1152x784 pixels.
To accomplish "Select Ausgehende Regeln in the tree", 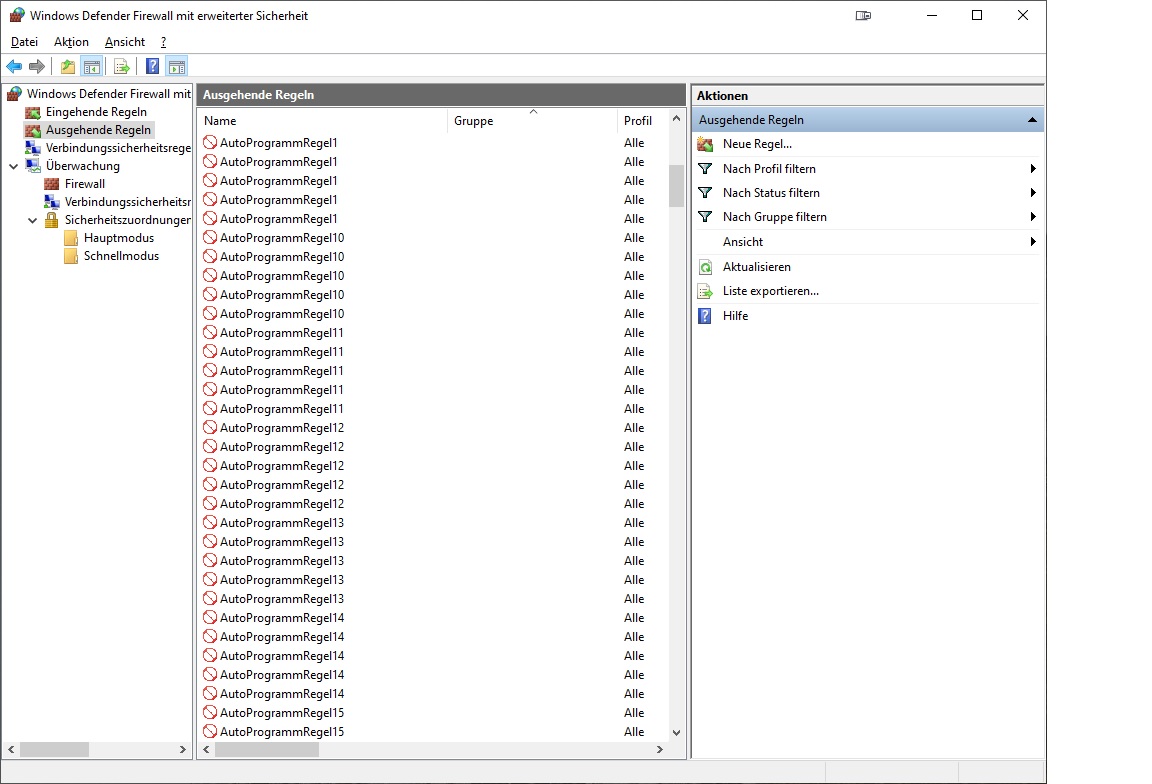I will click(x=98, y=130).
